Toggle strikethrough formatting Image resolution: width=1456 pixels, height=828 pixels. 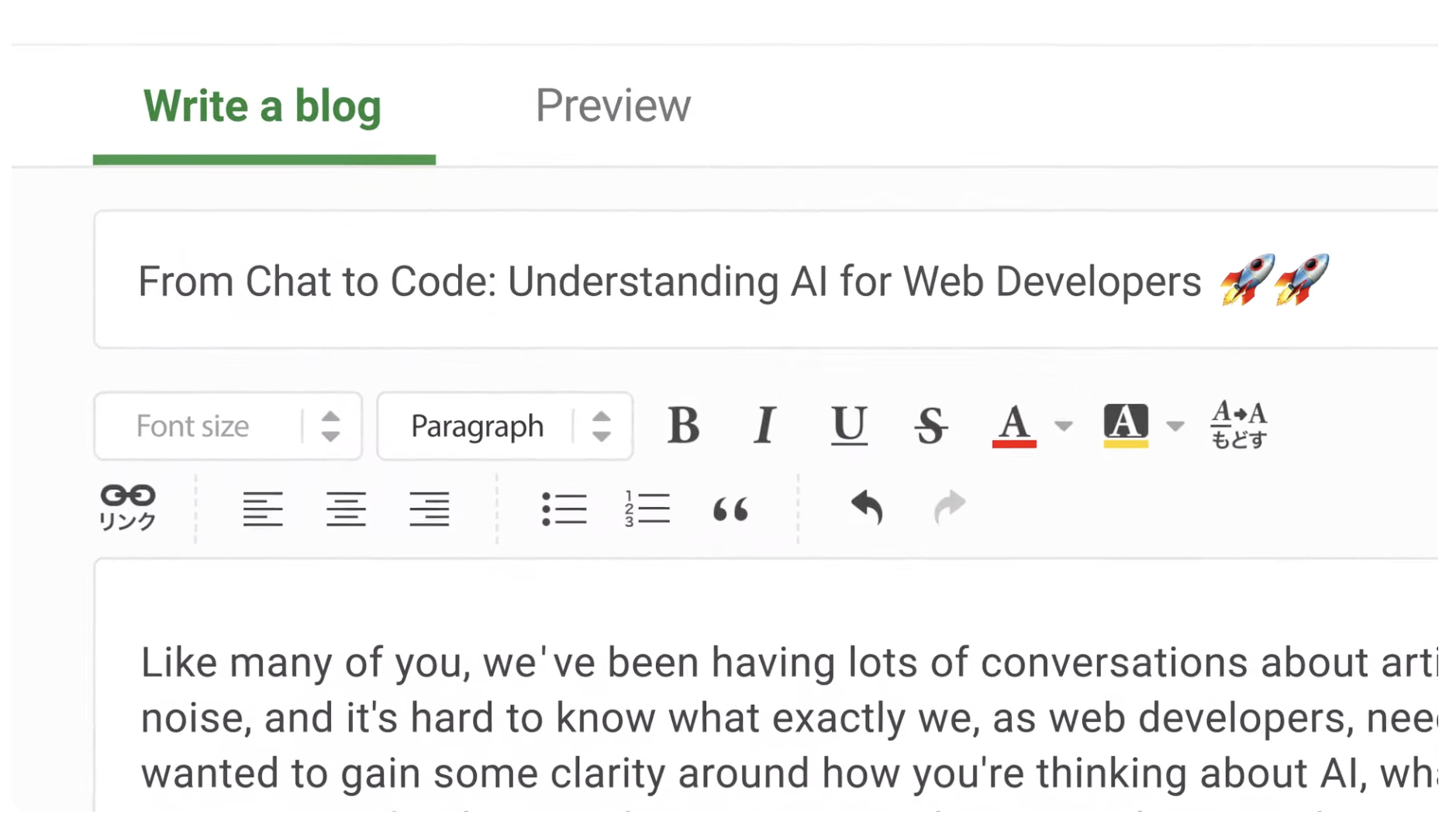click(930, 426)
